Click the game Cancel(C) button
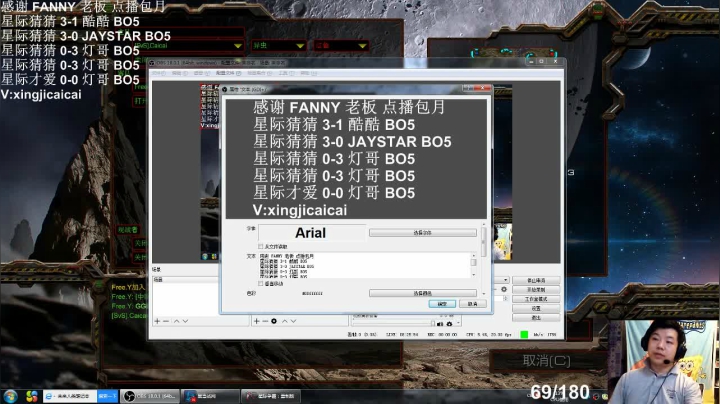The width and height of the screenshot is (720, 404). click(546, 361)
